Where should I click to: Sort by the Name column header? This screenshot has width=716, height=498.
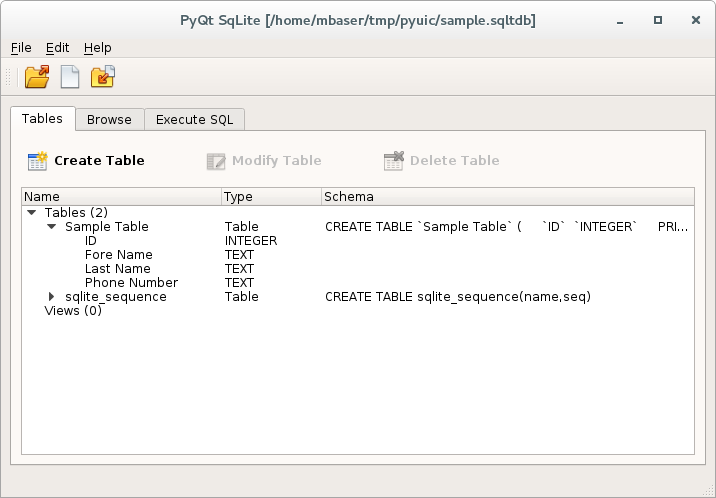(122, 197)
